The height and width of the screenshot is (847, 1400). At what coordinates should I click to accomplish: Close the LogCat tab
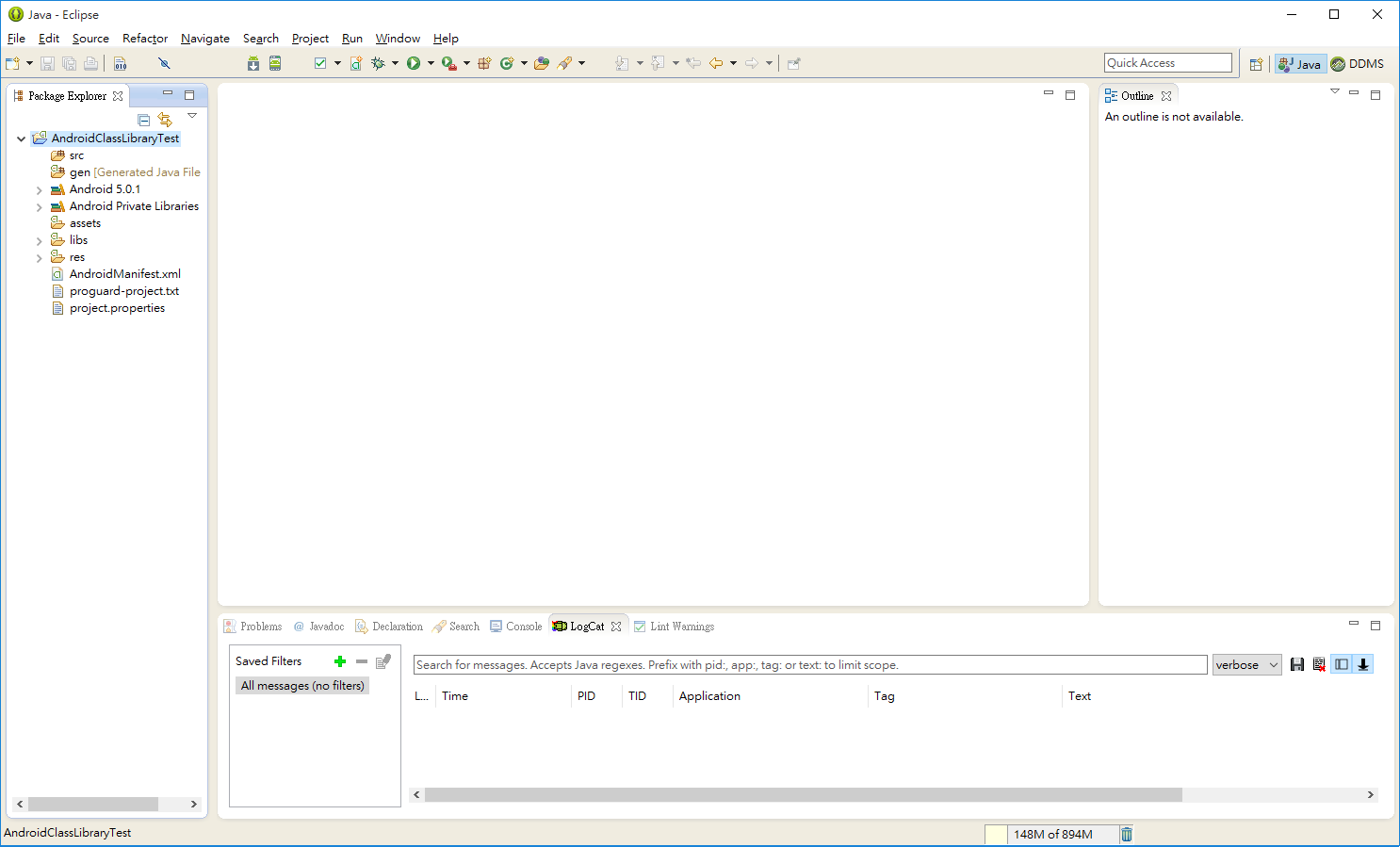(x=616, y=627)
